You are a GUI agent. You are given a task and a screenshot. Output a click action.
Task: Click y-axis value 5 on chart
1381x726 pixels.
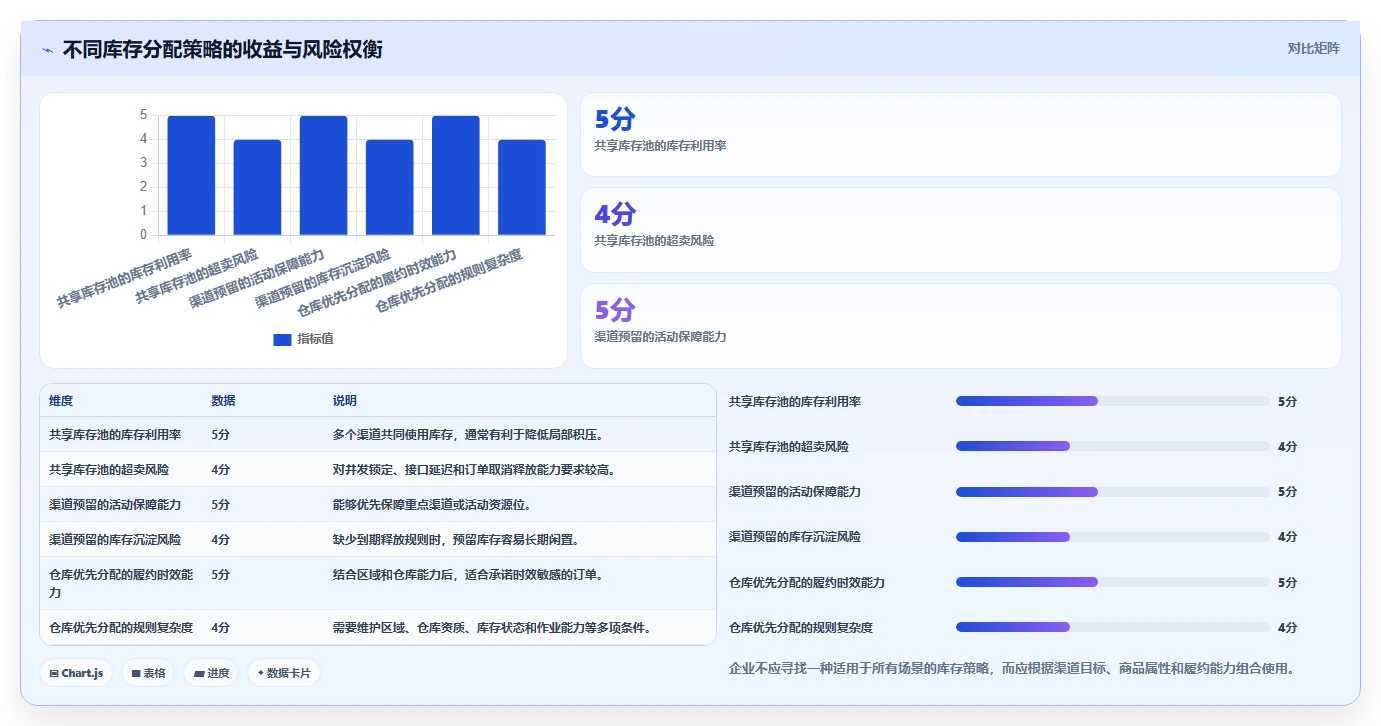[143, 115]
